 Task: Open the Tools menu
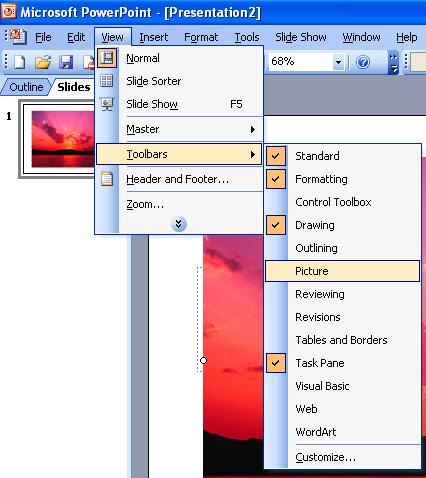(247, 37)
